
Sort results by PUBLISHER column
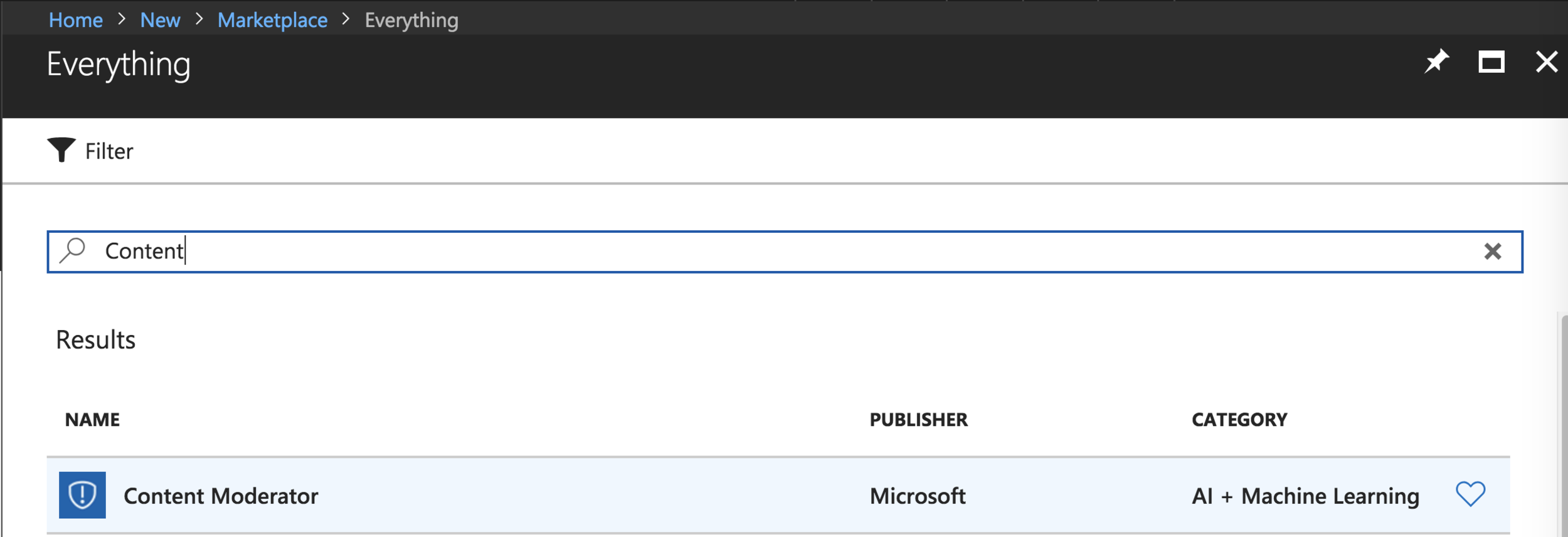918,420
